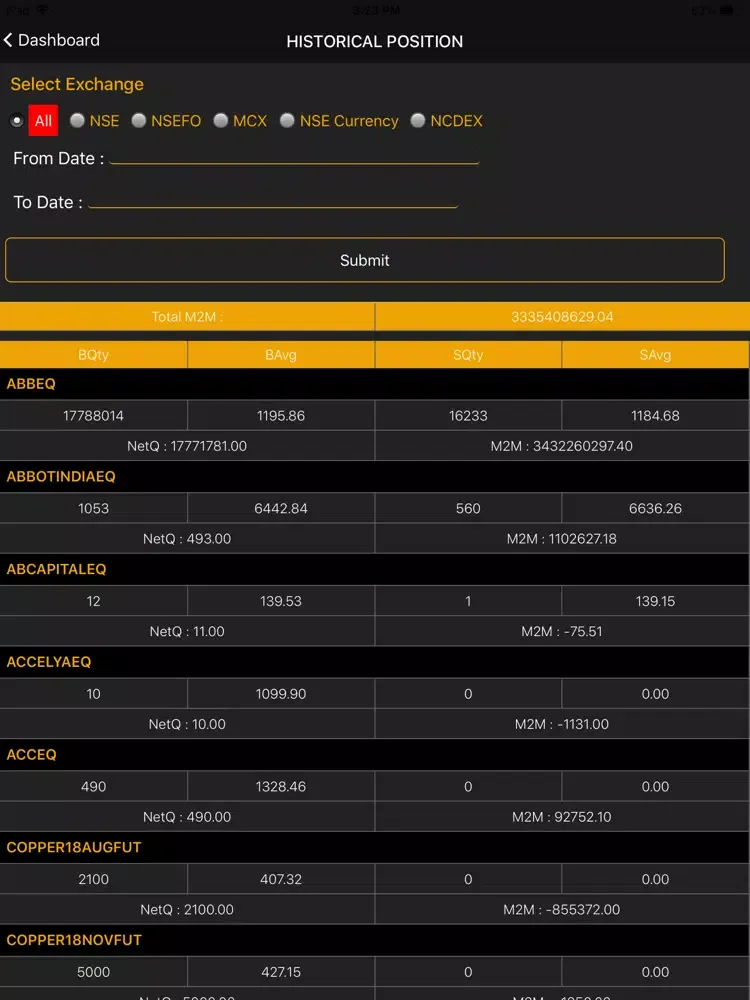This screenshot has height=1000, width=750.
Task: Click sell average 139.15
Action: point(656,601)
